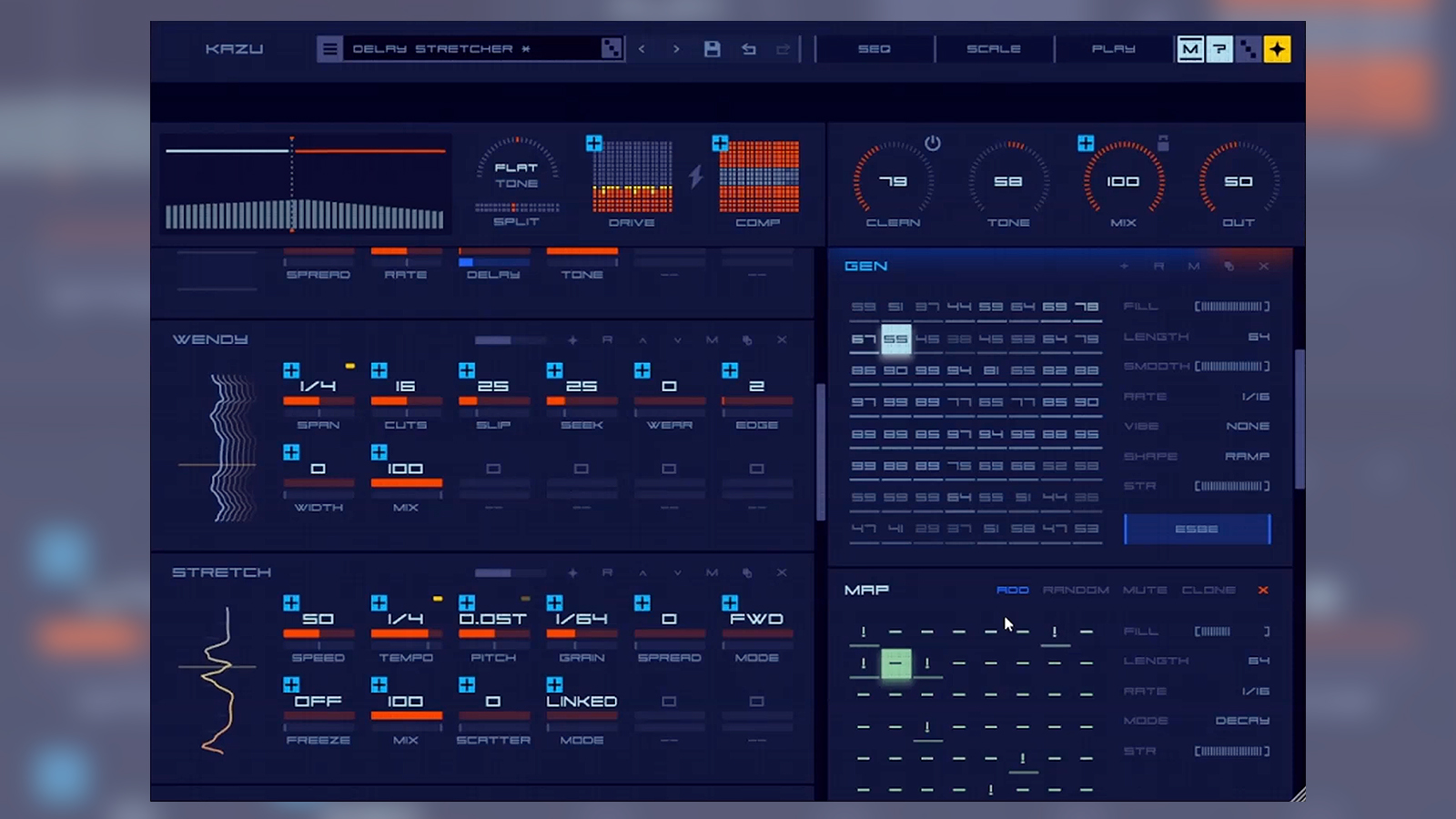Click the ESBE button in Gen panel
Image resolution: width=1456 pixels, height=819 pixels.
click(1197, 529)
